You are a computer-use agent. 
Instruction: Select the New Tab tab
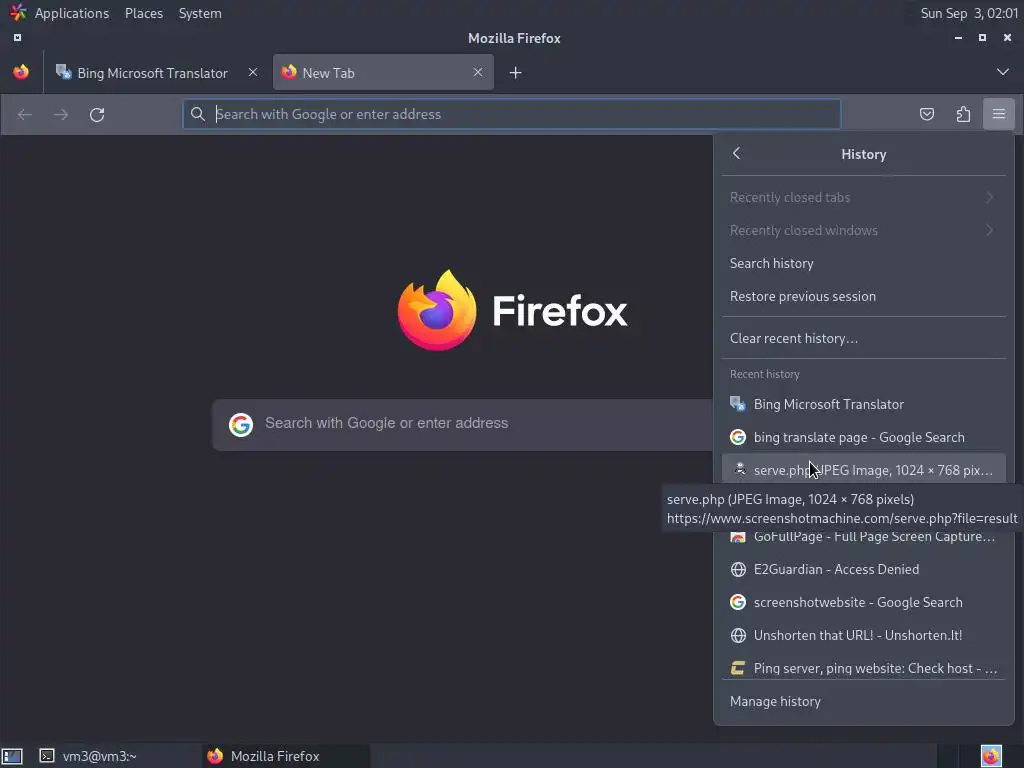(x=383, y=72)
